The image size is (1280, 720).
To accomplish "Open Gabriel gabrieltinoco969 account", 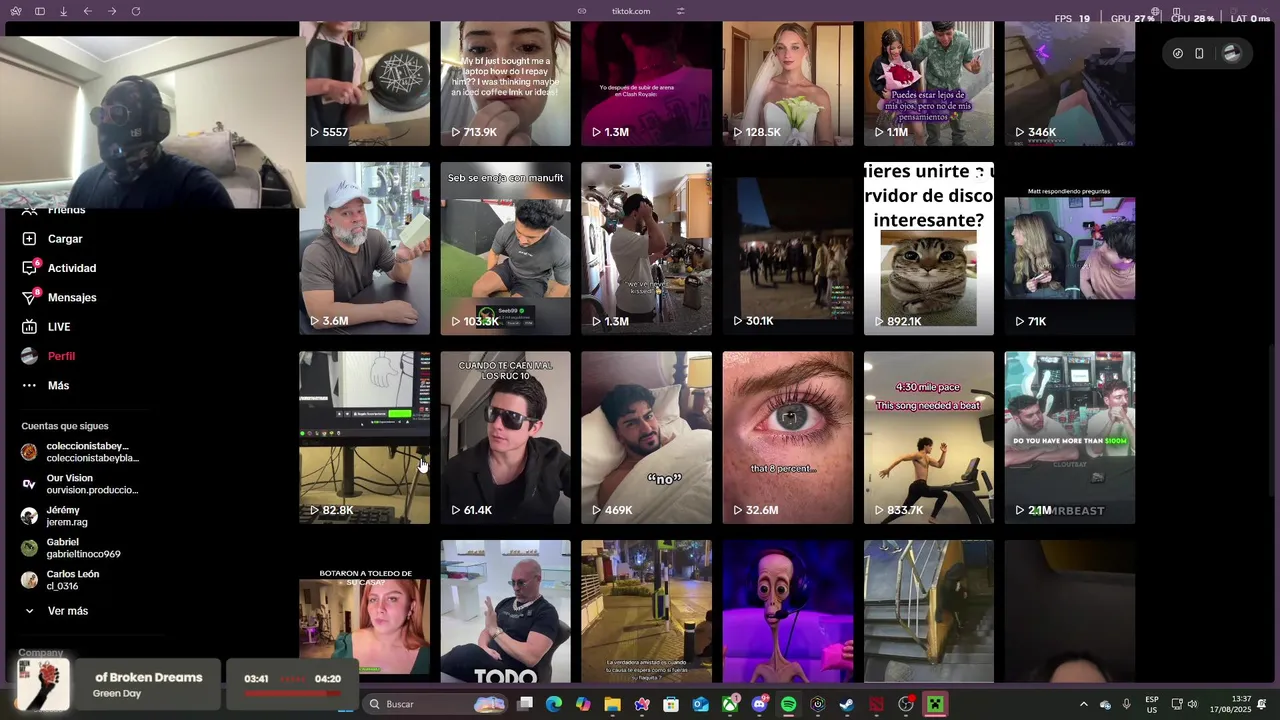I will pos(82,548).
